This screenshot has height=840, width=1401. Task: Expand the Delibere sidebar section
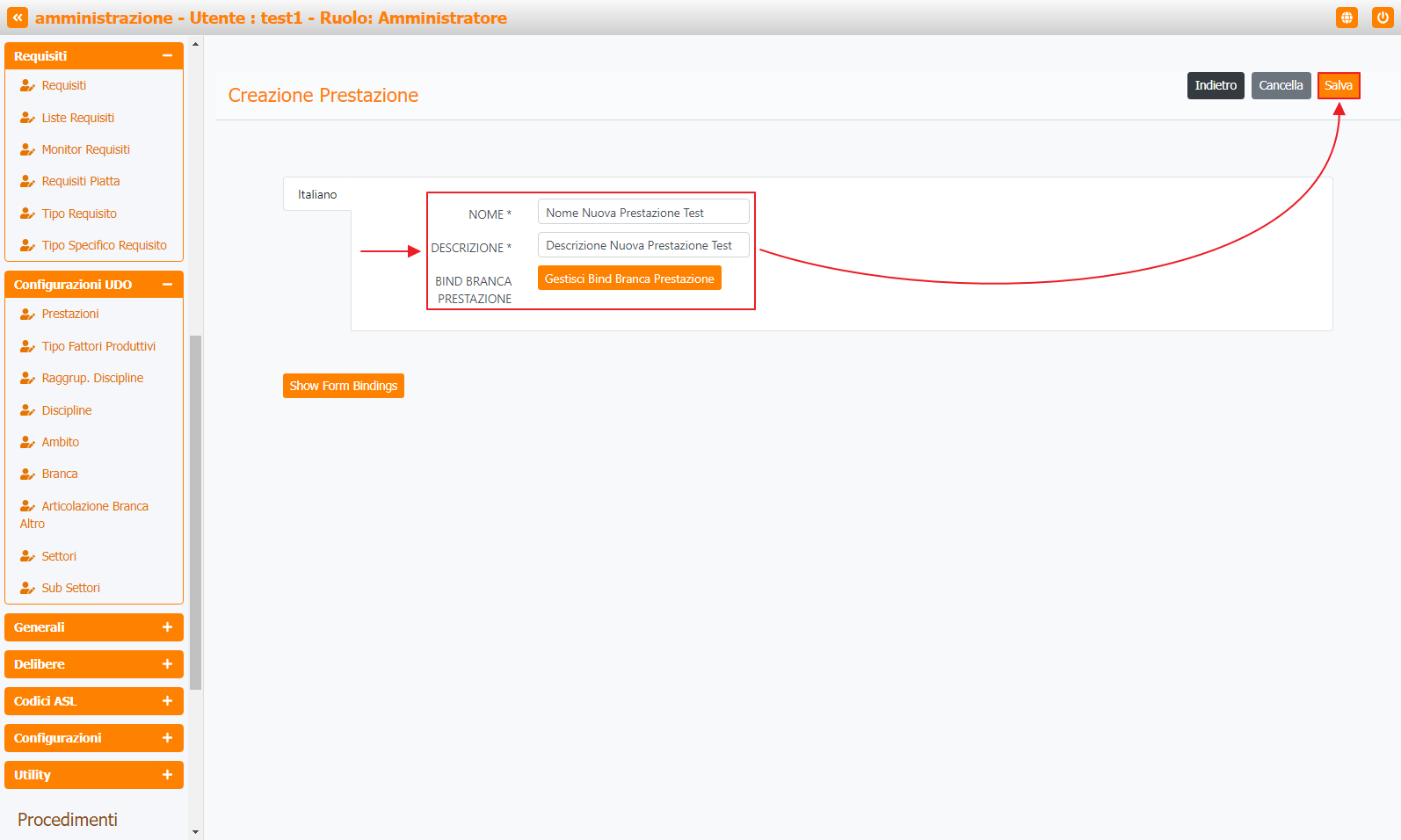pos(167,664)
